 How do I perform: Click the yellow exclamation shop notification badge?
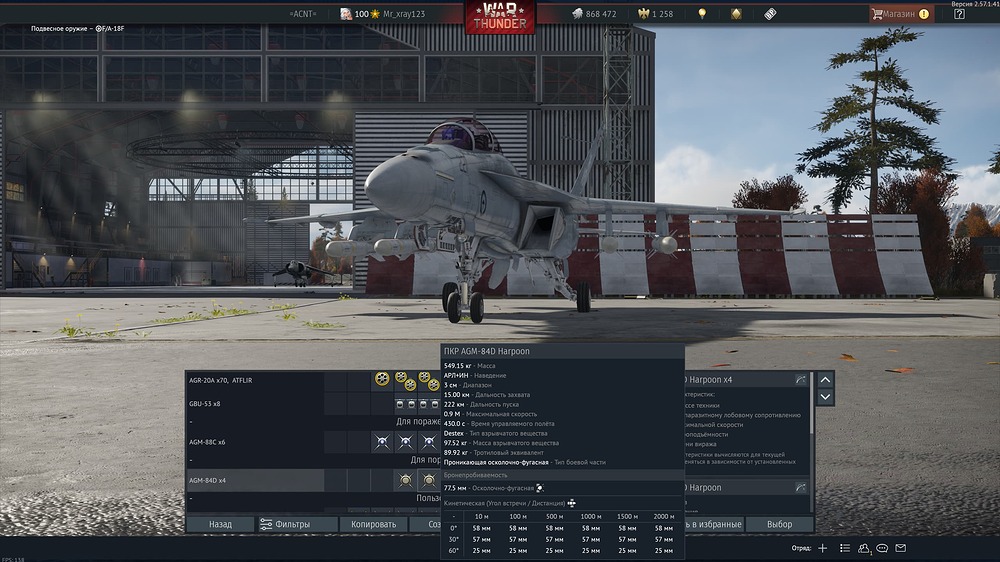(x=924, y=14)
